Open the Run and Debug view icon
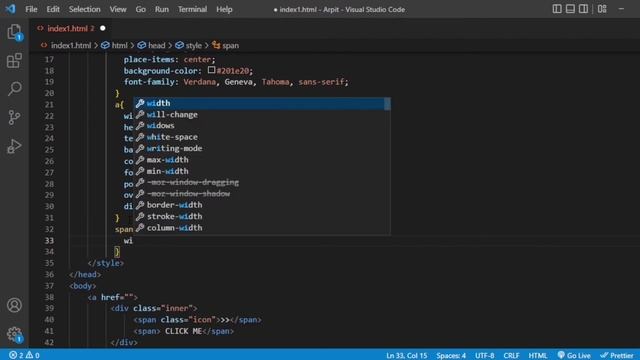The image size is (640, 360). coord(14,146)
